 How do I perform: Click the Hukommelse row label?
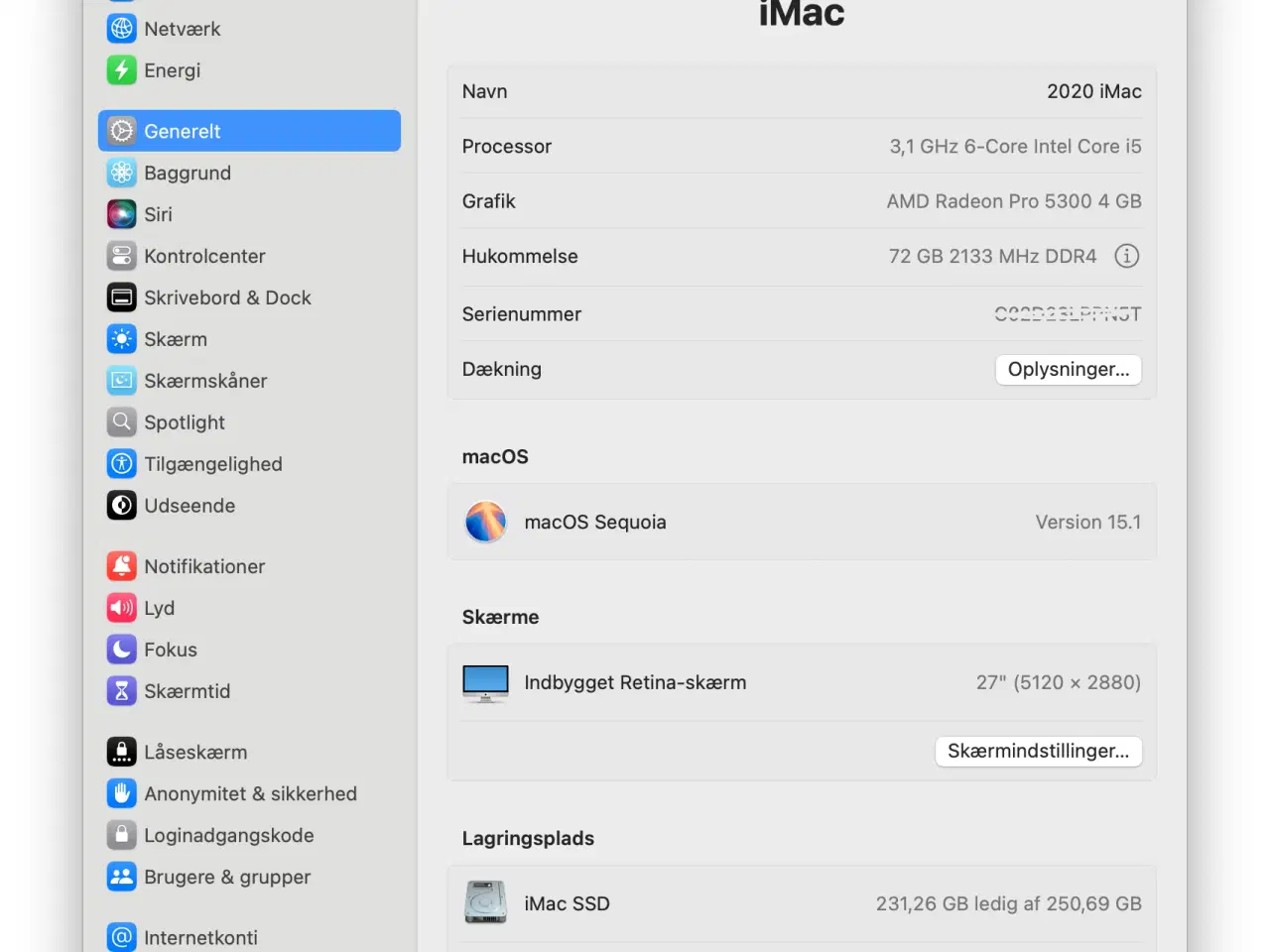tap(520, 256)
